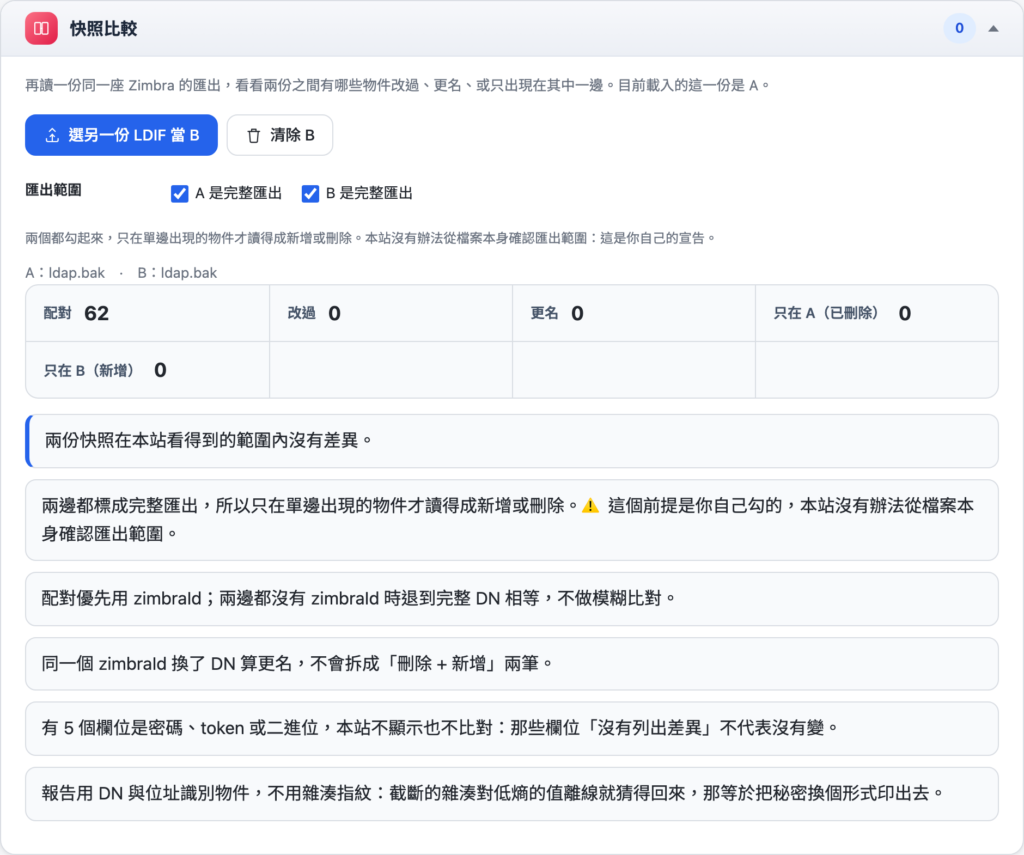Click the blue count badge showing 0
1024x855 pixels.
pyautogui.click(x=959, y=28)
